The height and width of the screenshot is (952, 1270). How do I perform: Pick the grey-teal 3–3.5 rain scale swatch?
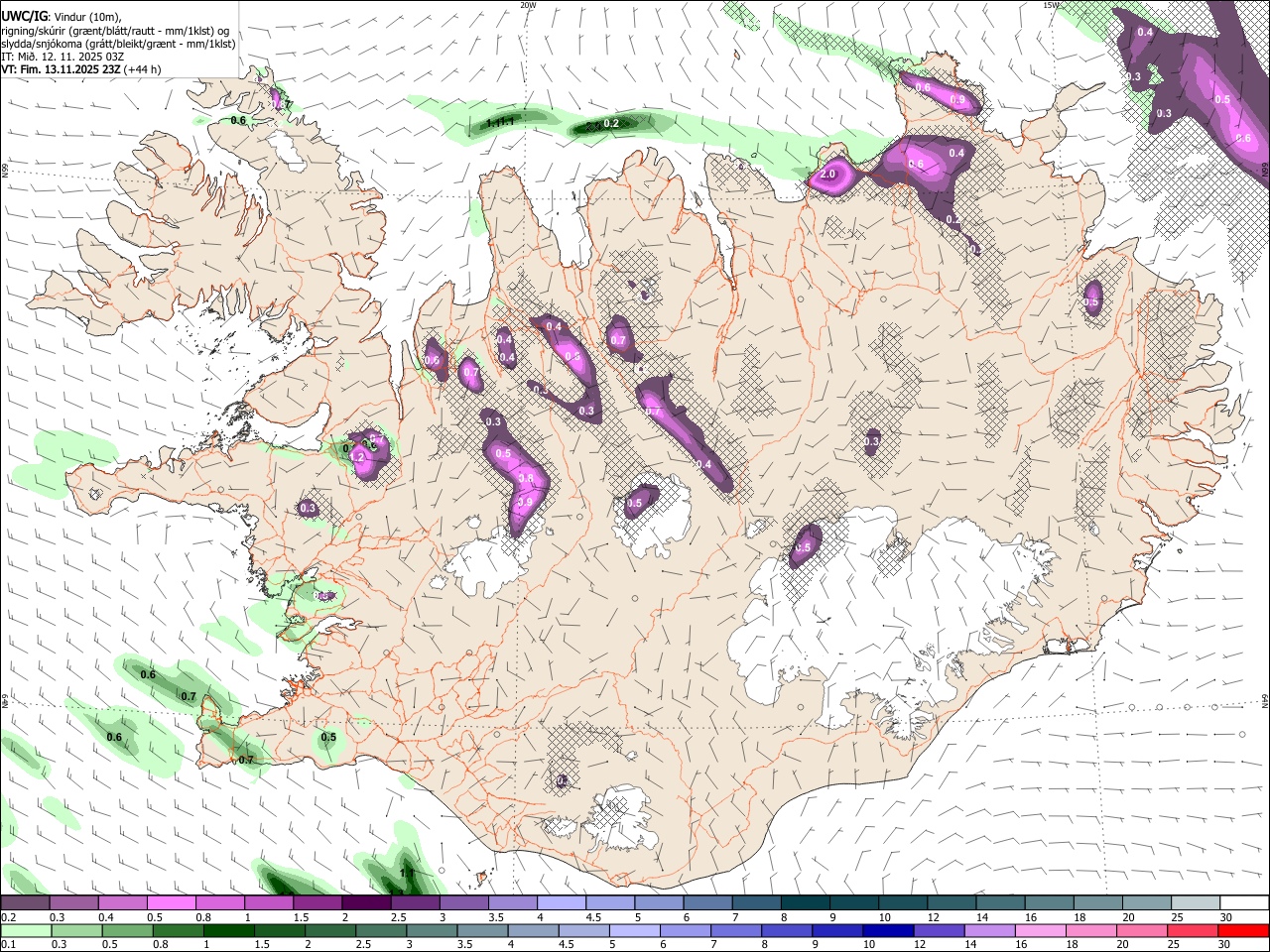pos(433,931)
